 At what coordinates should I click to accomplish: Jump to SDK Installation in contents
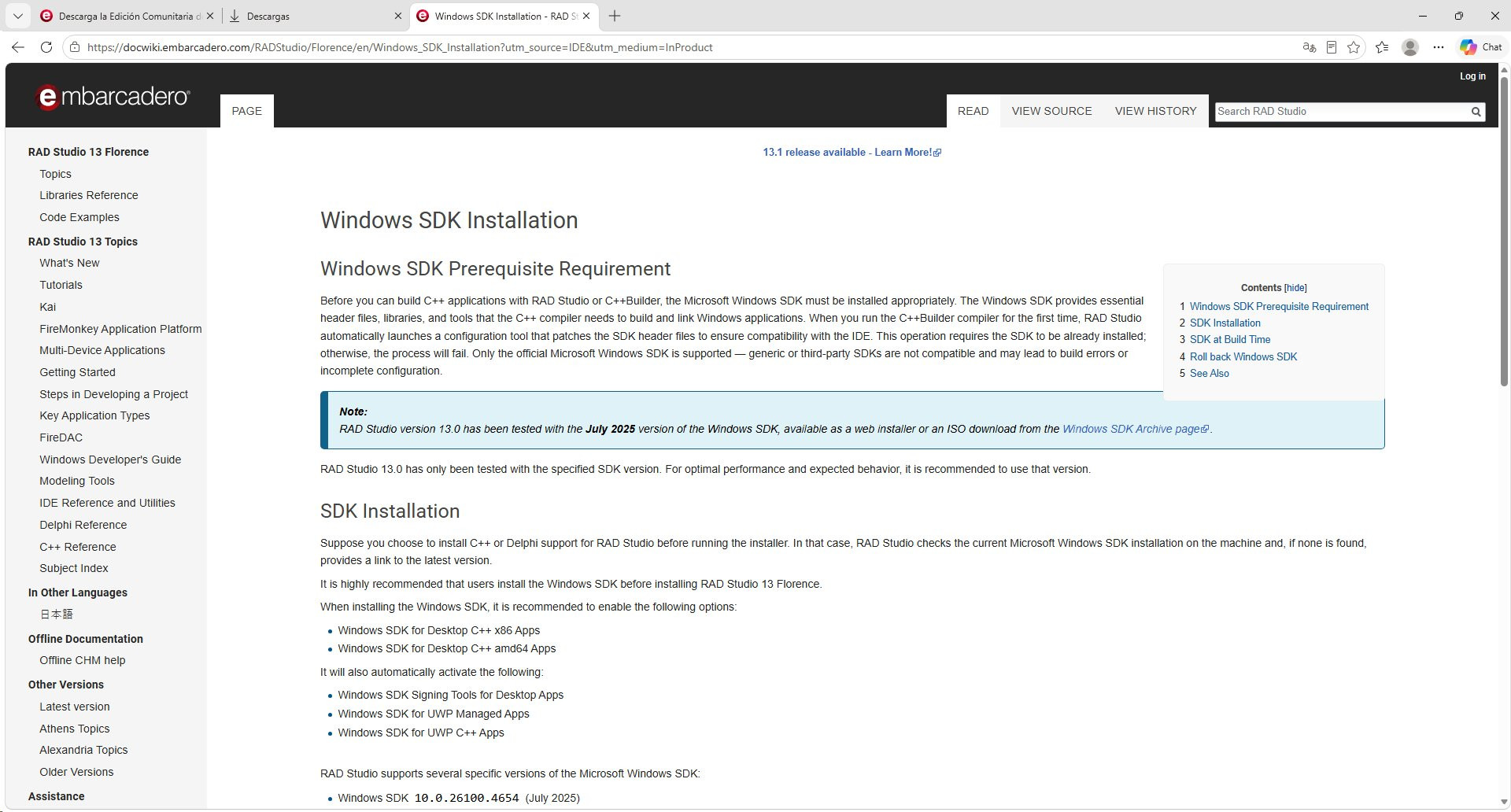1225,323
